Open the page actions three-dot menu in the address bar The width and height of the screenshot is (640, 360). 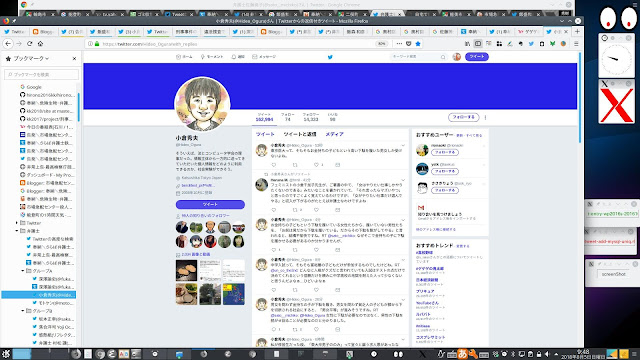(399, 44)
